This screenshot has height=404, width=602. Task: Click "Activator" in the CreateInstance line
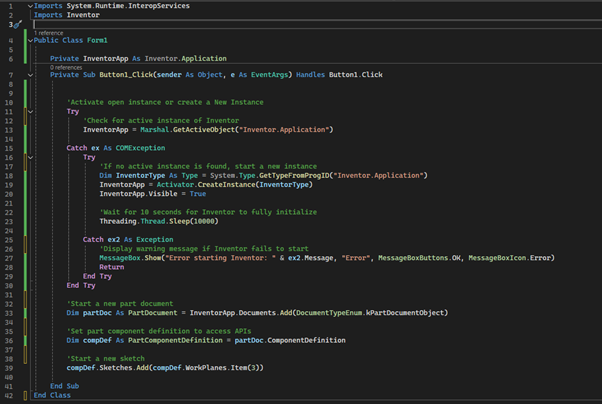coord(175,185)
